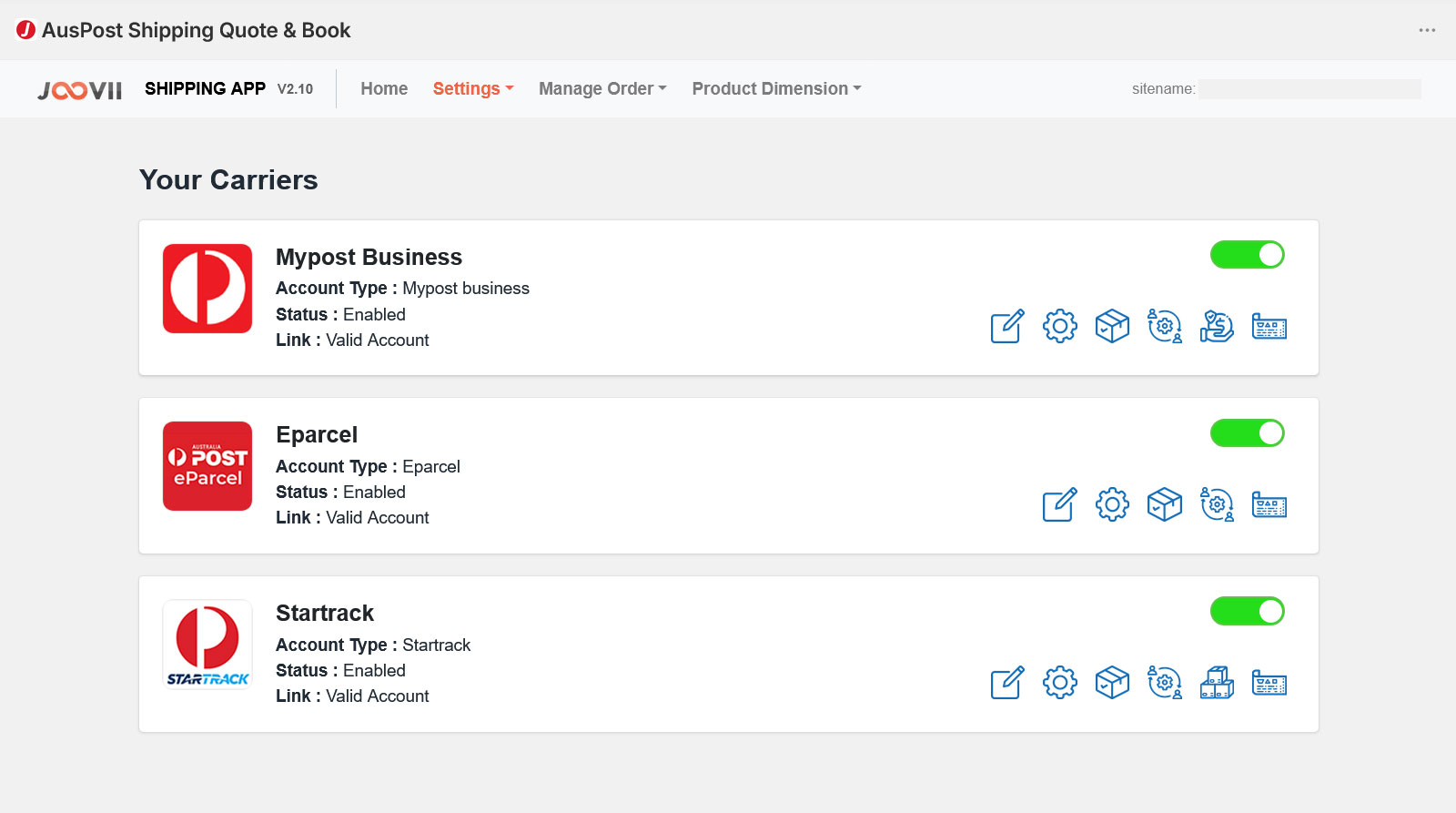The image size is (1456, 813).
Task: Go to the Home menu item
Action: click(384, 89)
